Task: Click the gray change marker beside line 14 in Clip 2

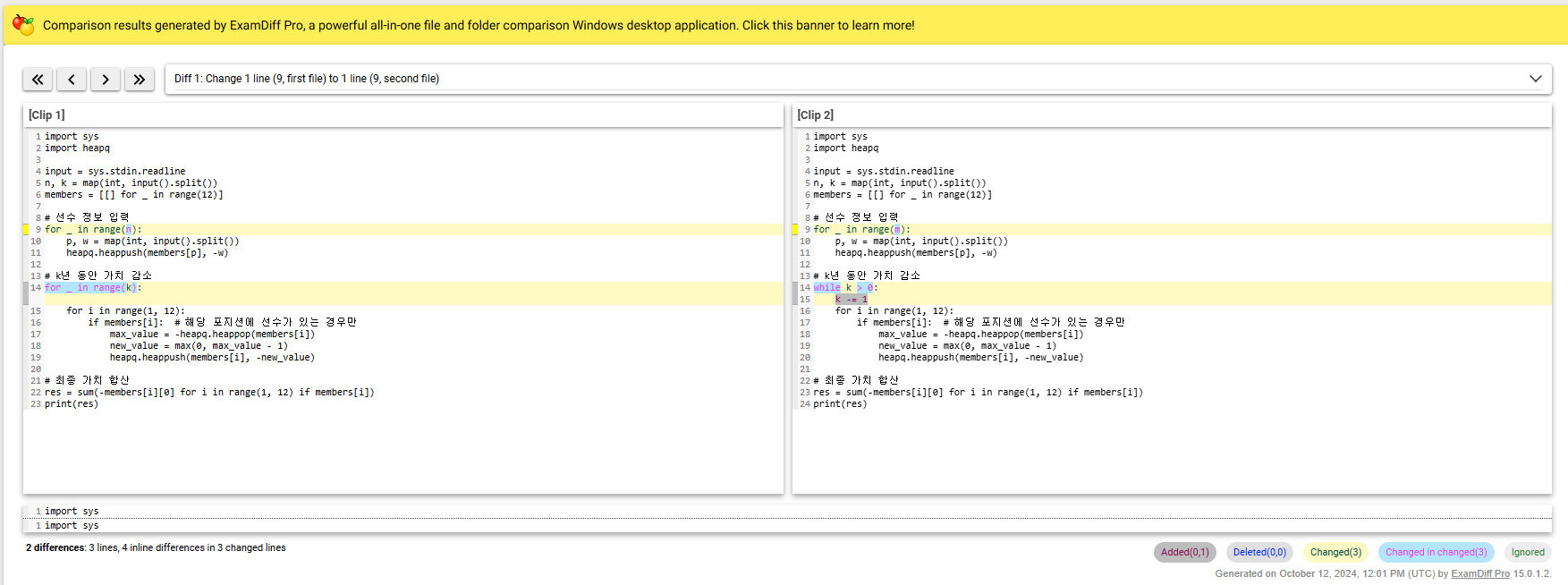Action: click(795, 294)
